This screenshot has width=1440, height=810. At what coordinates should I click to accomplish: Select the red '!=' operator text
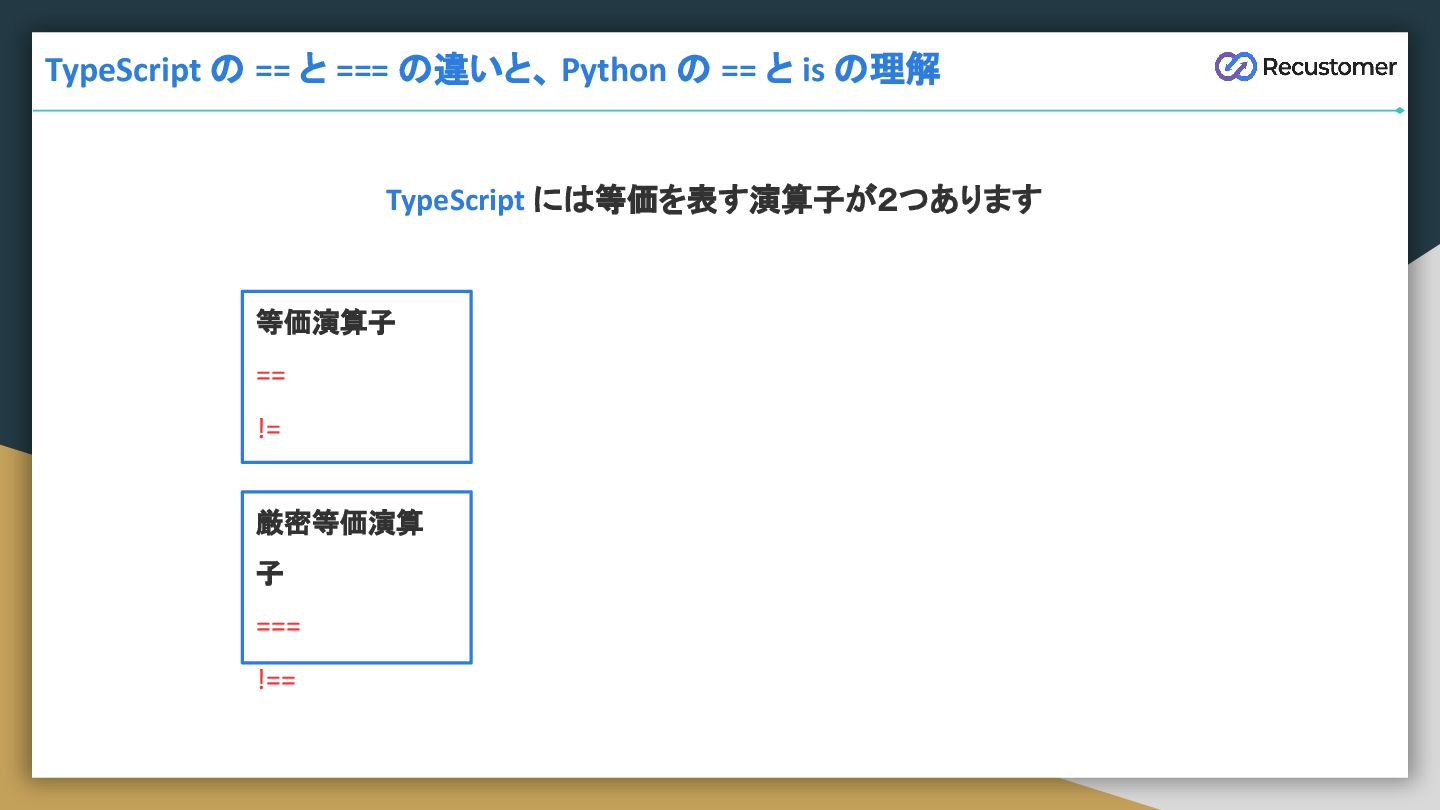[269, 428]
